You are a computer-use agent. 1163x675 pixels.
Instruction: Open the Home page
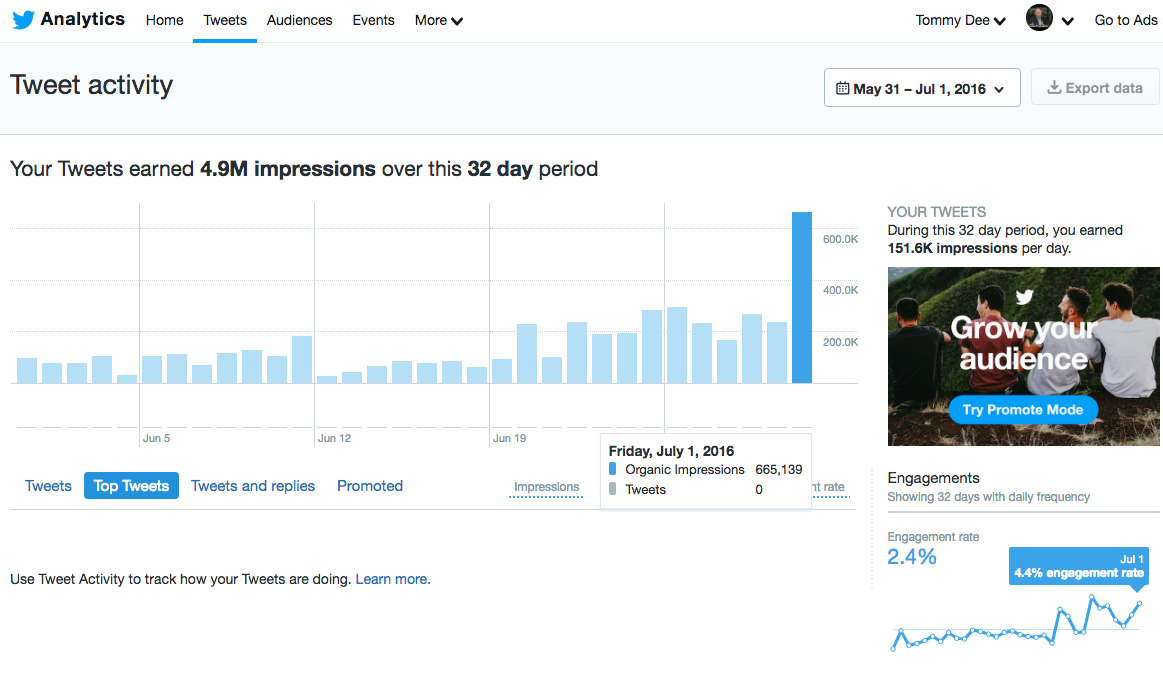click(164, 20)
